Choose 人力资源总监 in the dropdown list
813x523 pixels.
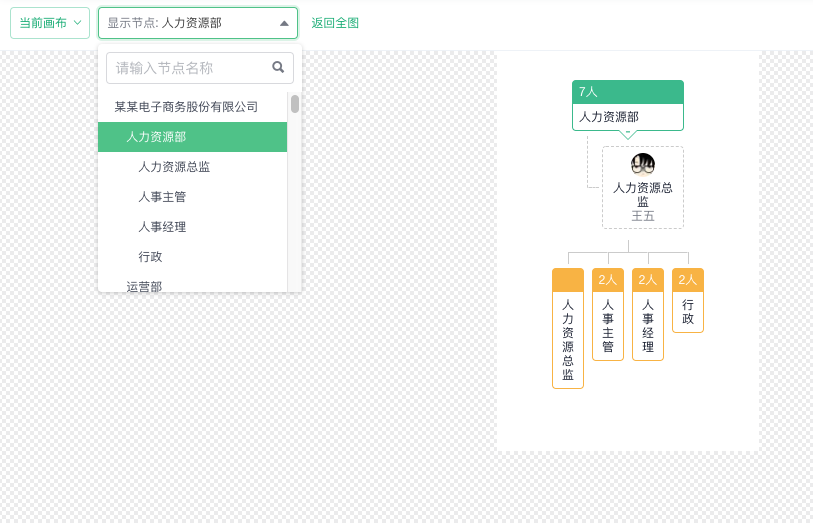click(192, 167)
